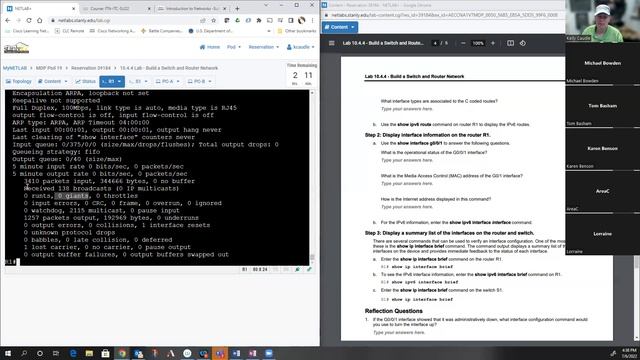This screenshot has height=360, width=640.
Task: Expand the bookmarks bar overflow arrow
Action: 269,31
